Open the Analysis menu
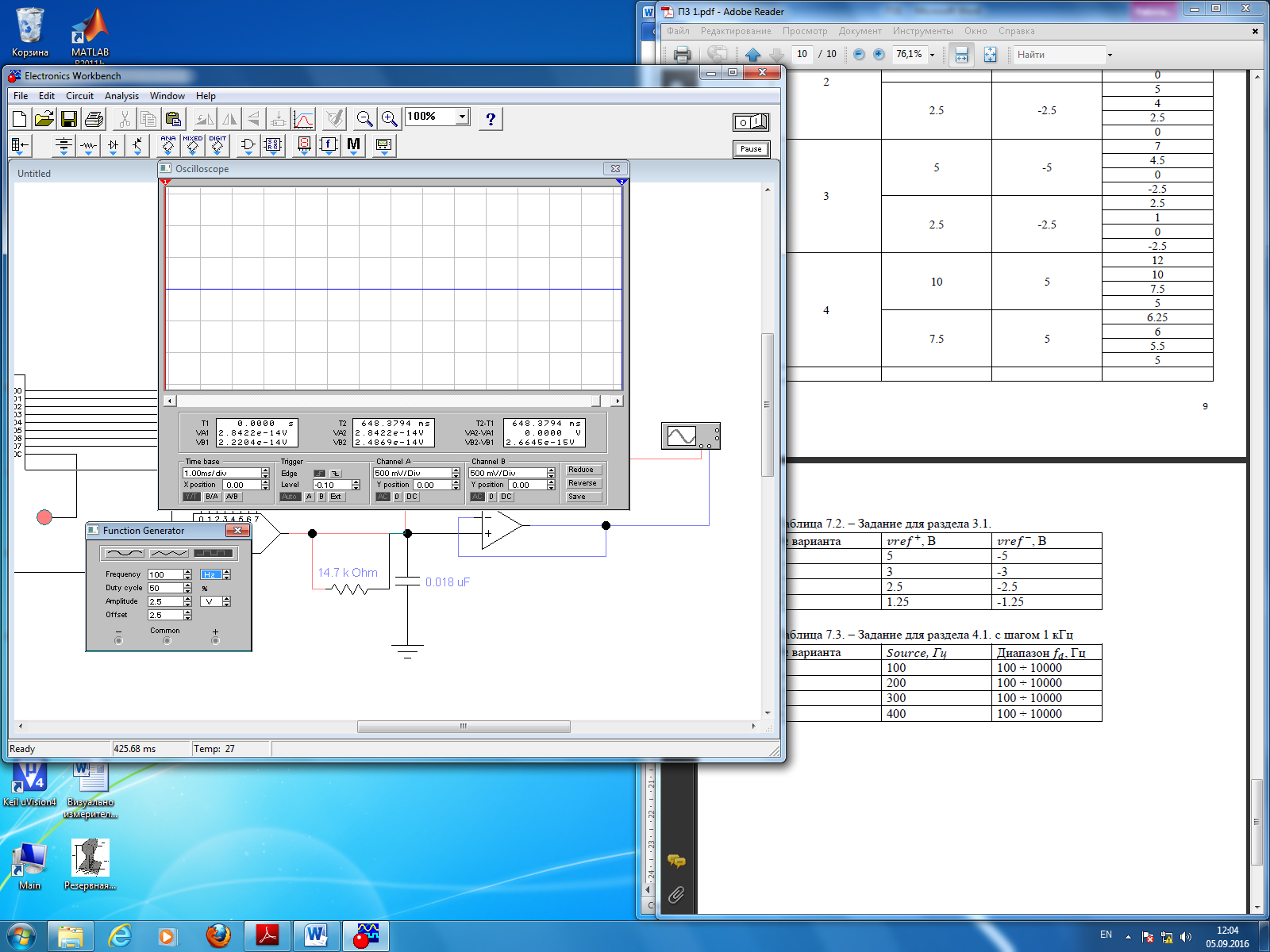Image resolution: width=1270 pixels, height=952 pixels. (121, 96)
